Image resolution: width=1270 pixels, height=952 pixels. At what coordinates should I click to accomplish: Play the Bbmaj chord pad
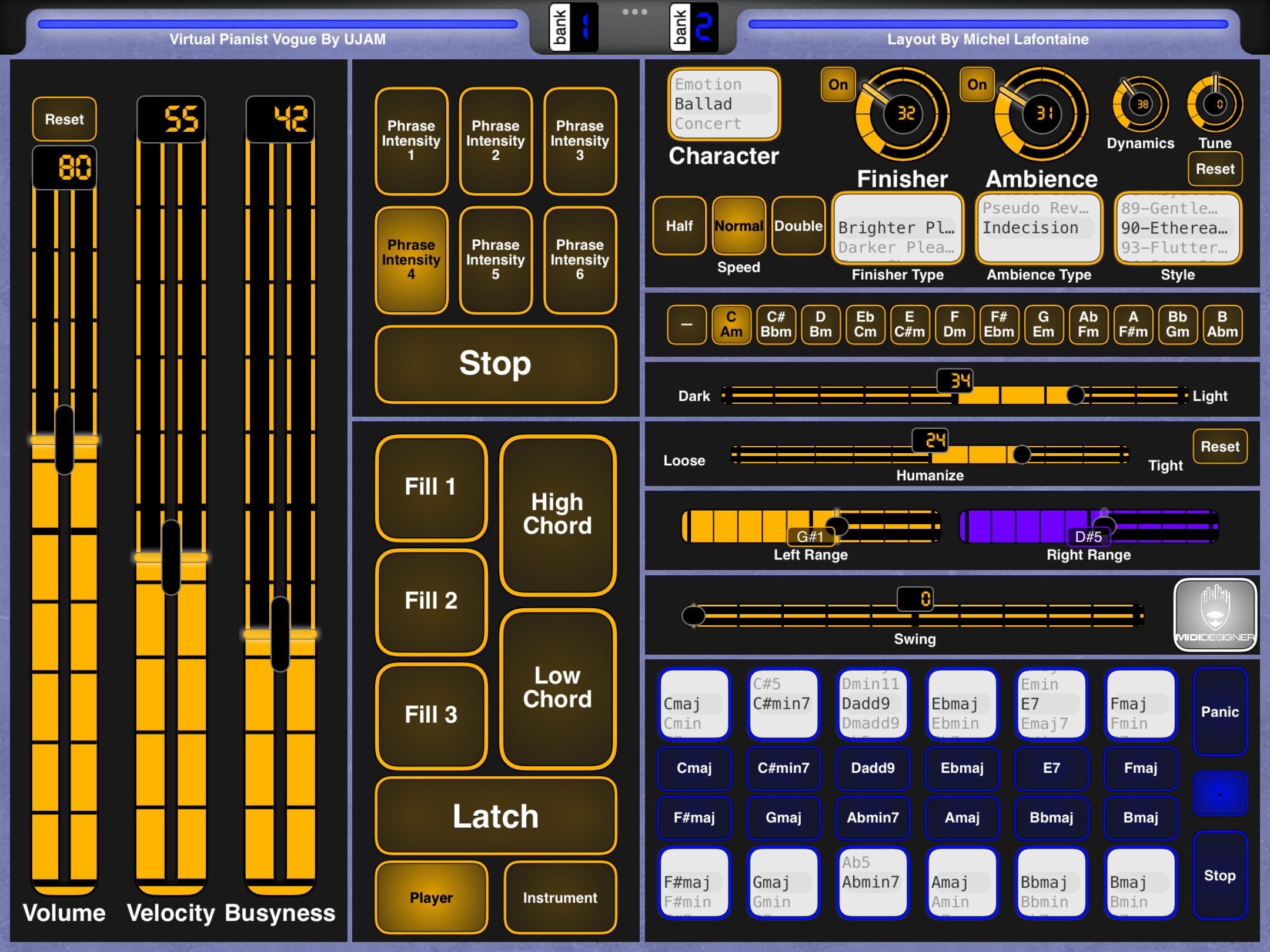tap(1051, 817)
